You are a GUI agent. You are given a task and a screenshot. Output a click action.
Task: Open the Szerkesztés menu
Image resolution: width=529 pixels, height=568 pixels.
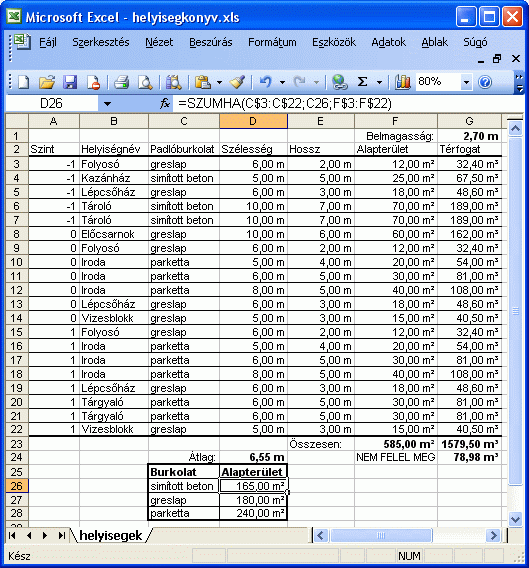click(101, 42)
